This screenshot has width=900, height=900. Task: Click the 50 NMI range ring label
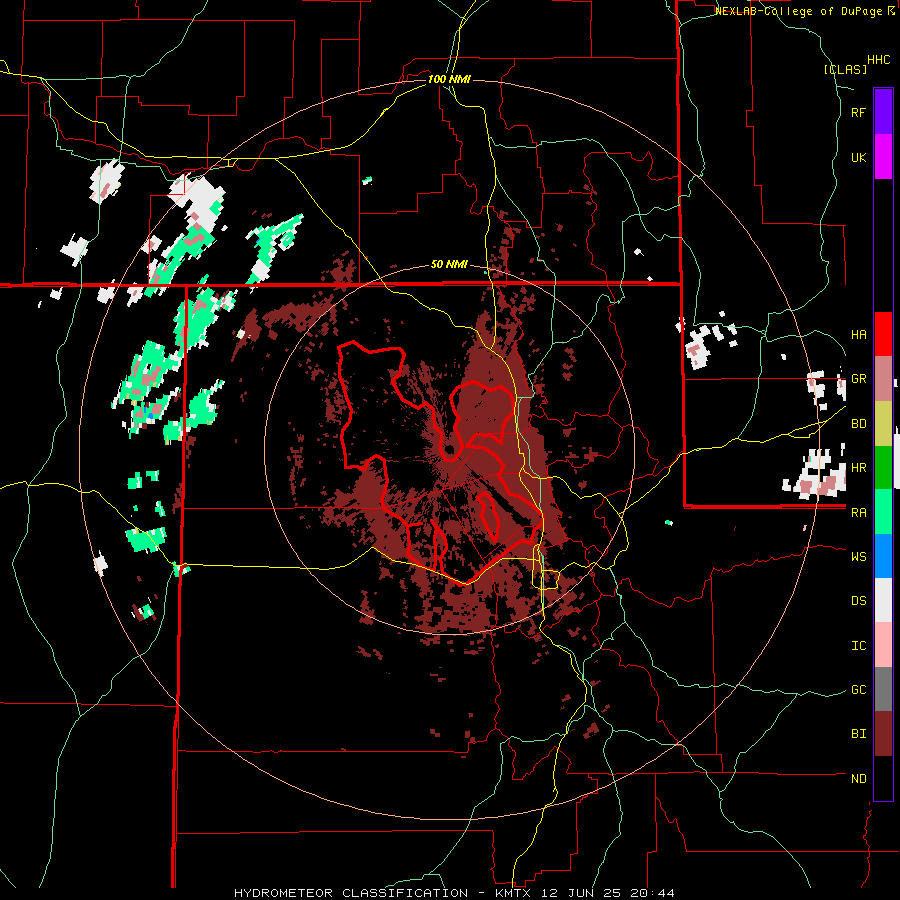tap(449, 265)
